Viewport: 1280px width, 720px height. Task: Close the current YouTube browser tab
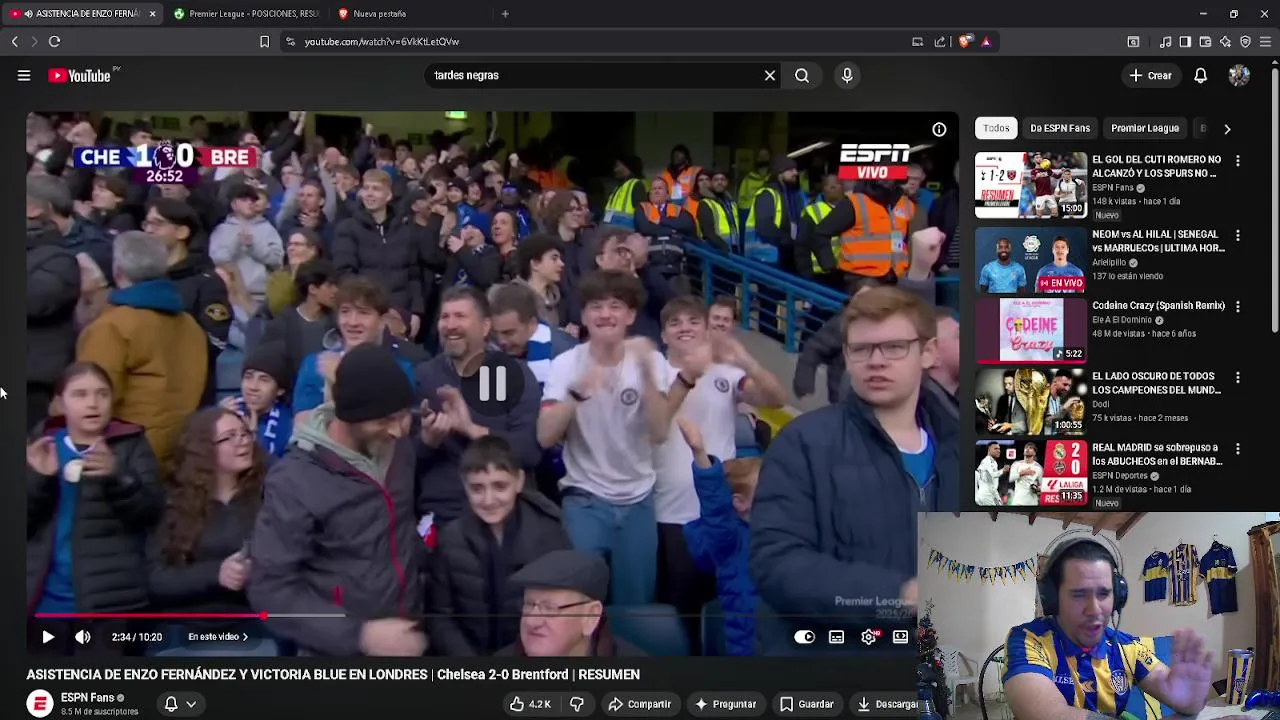pyautogui.click(x=152, y=14)
